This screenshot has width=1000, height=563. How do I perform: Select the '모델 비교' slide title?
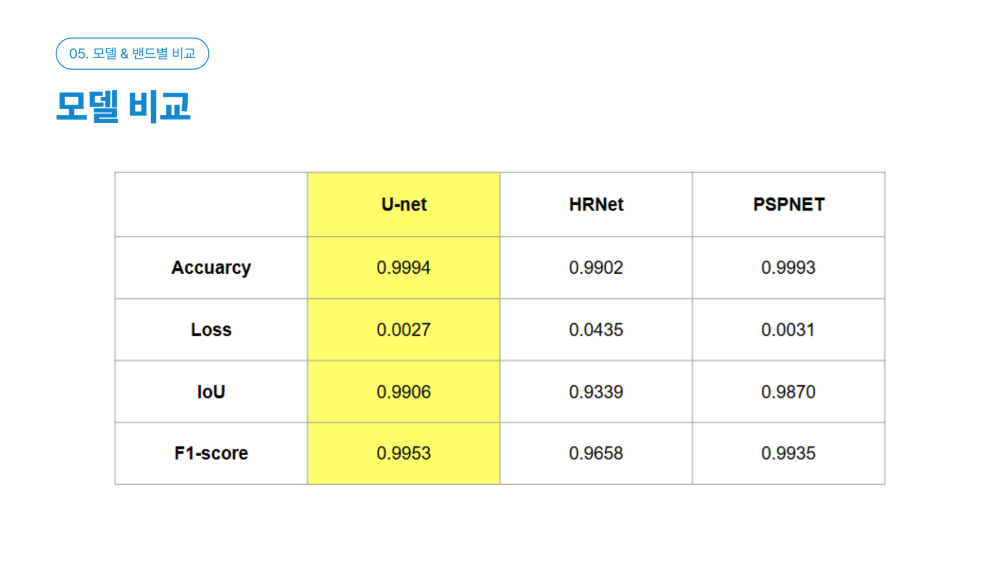point(123,106)
